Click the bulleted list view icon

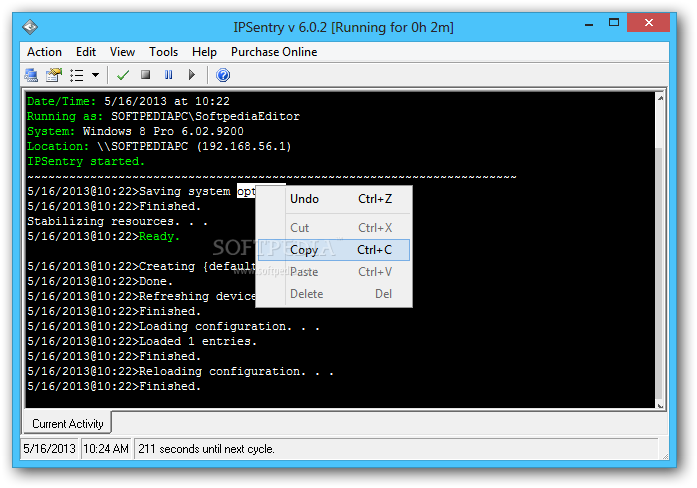77,75
